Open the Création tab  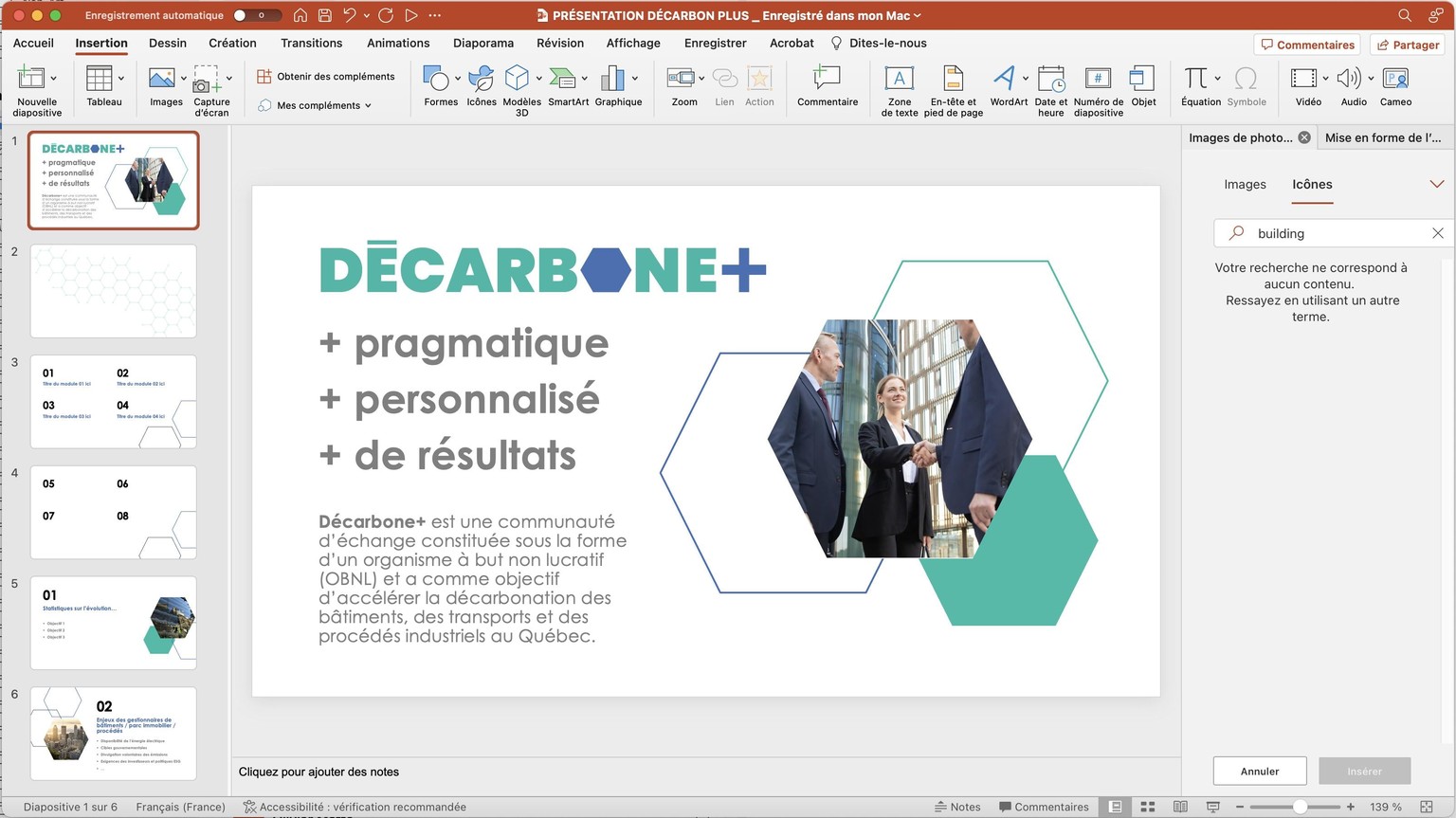[x=232, y=43]
